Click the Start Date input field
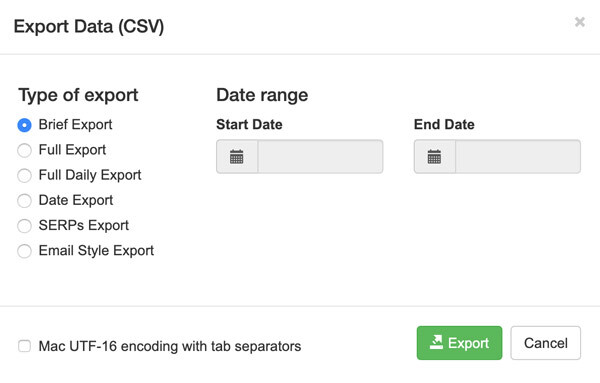The width and height of the screenshot is (600, 383). click(x=321, y=156)
